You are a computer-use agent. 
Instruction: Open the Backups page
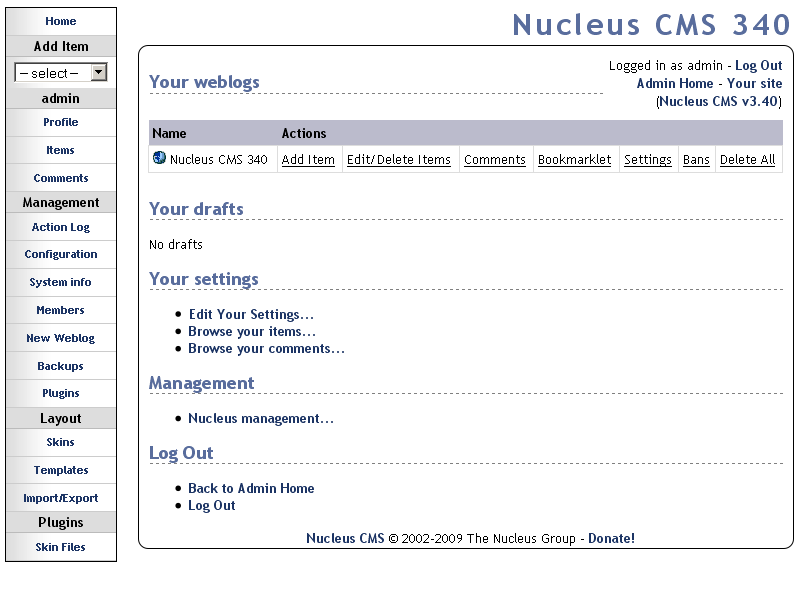(x=60, y=366)
